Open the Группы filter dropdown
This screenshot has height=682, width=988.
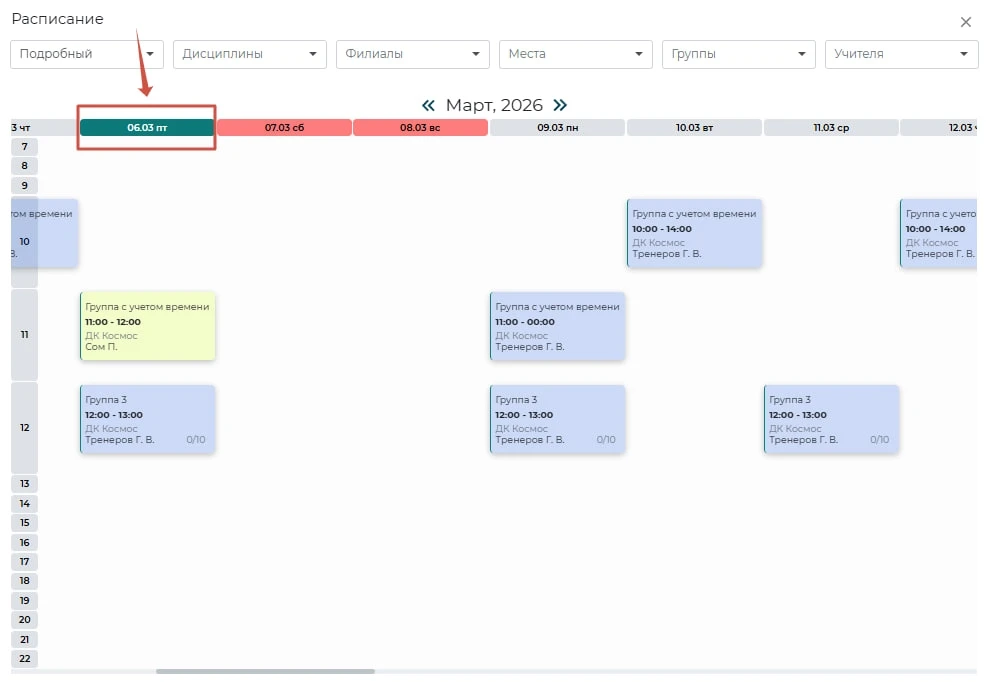click(738, 54)
